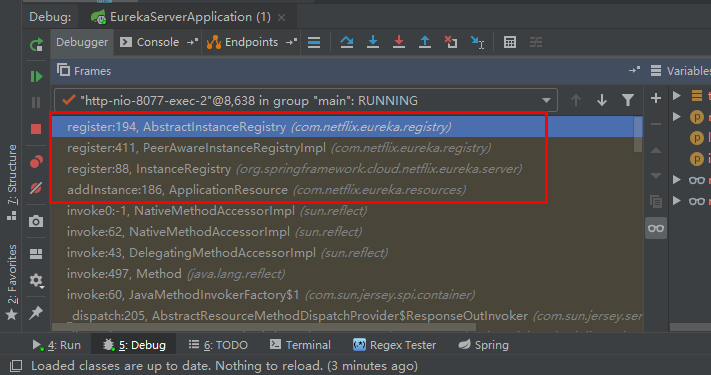Expand first variable tree node
The width and height of the screenshot is (711, 375).
coord(677,95)
